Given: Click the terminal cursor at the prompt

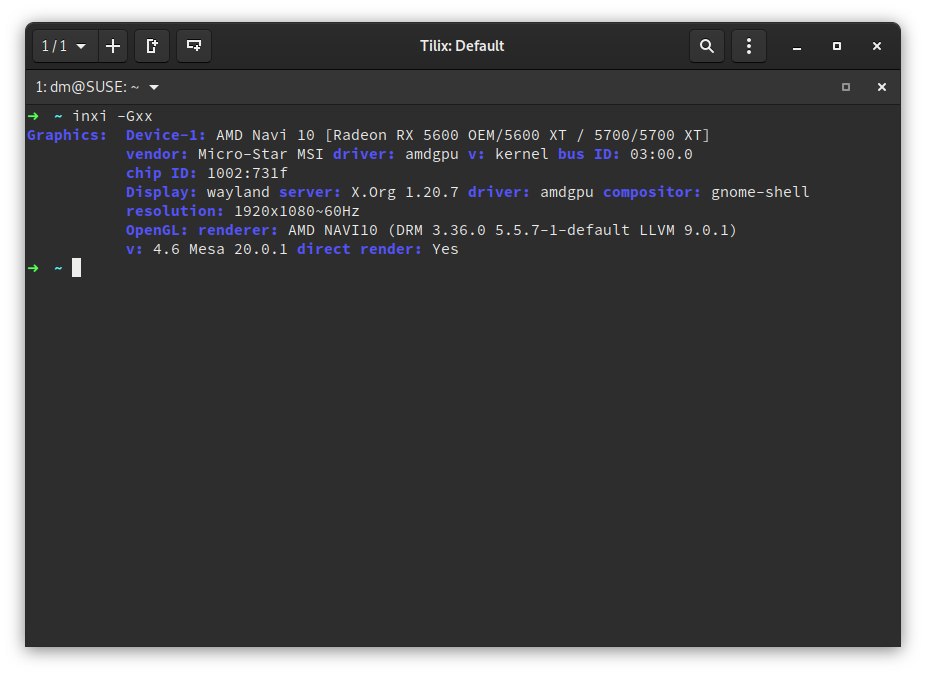Looking at the screenshot, I should [76, 268].
